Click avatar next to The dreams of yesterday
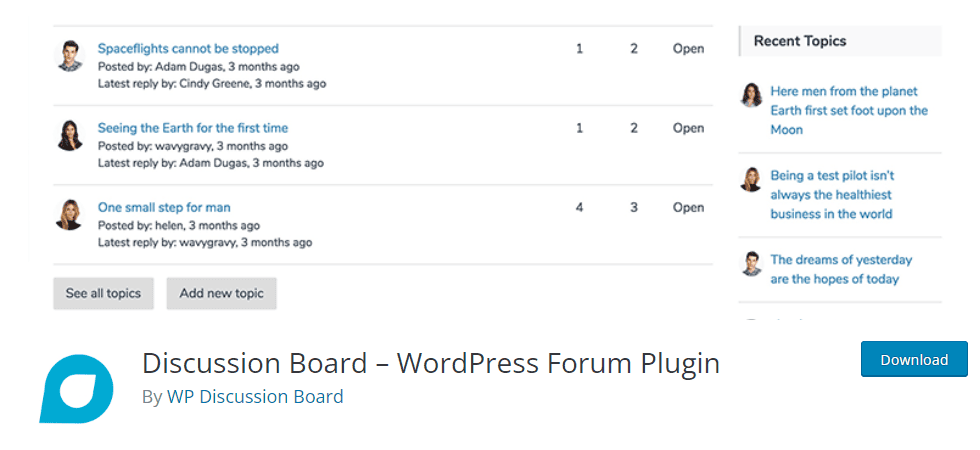980x450 pixels. pyautogui.click(x=751, y=263)
